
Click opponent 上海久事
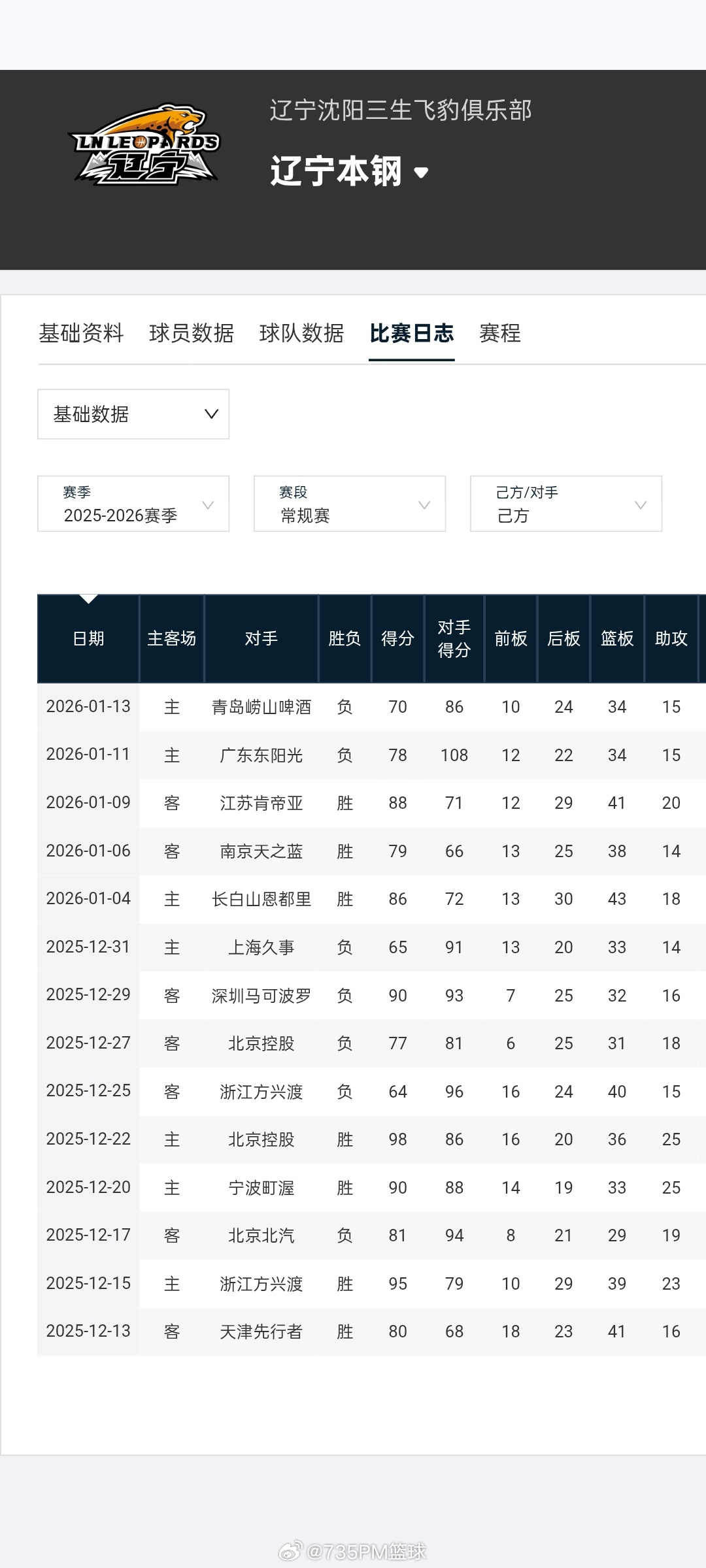pos(261,947)
